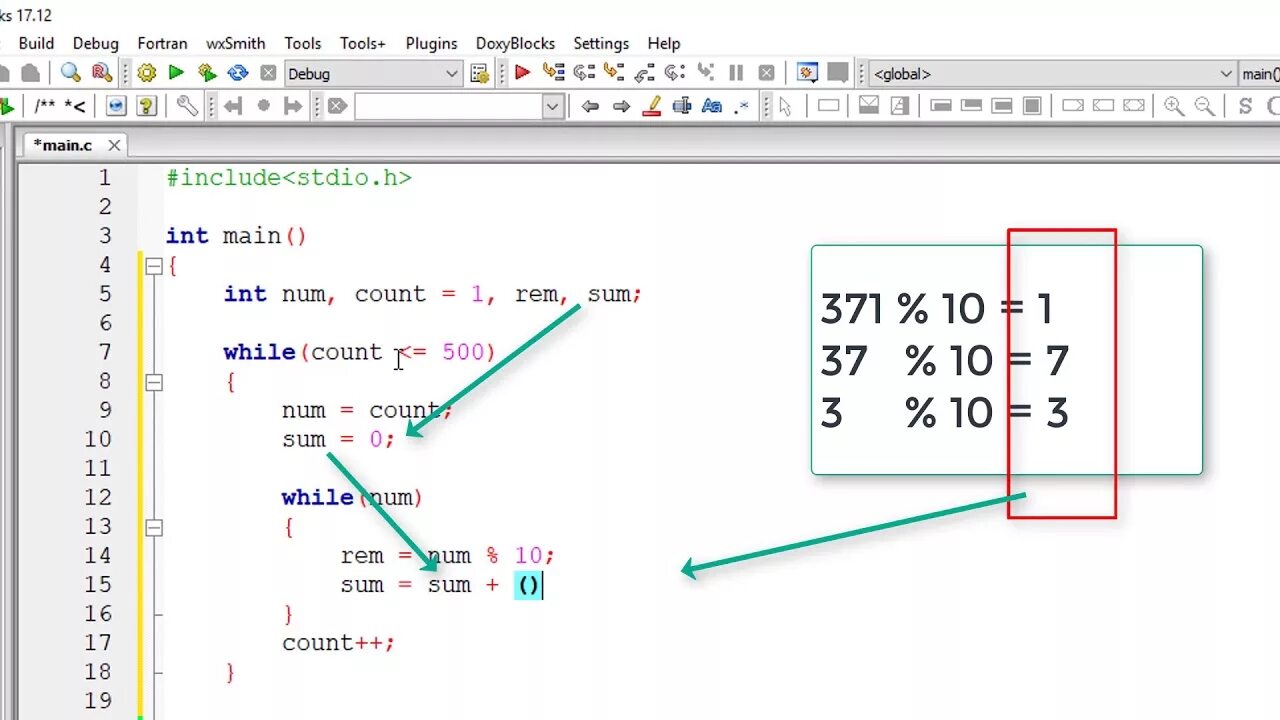The width and height of the screenshot is (1280, 720).
Task: Click the int main() line
Action: click(x=236, y=236)
